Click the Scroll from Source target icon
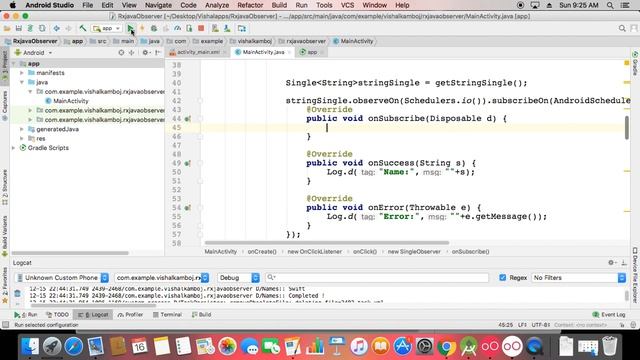640x360 pixels. [x=121, y=53]
